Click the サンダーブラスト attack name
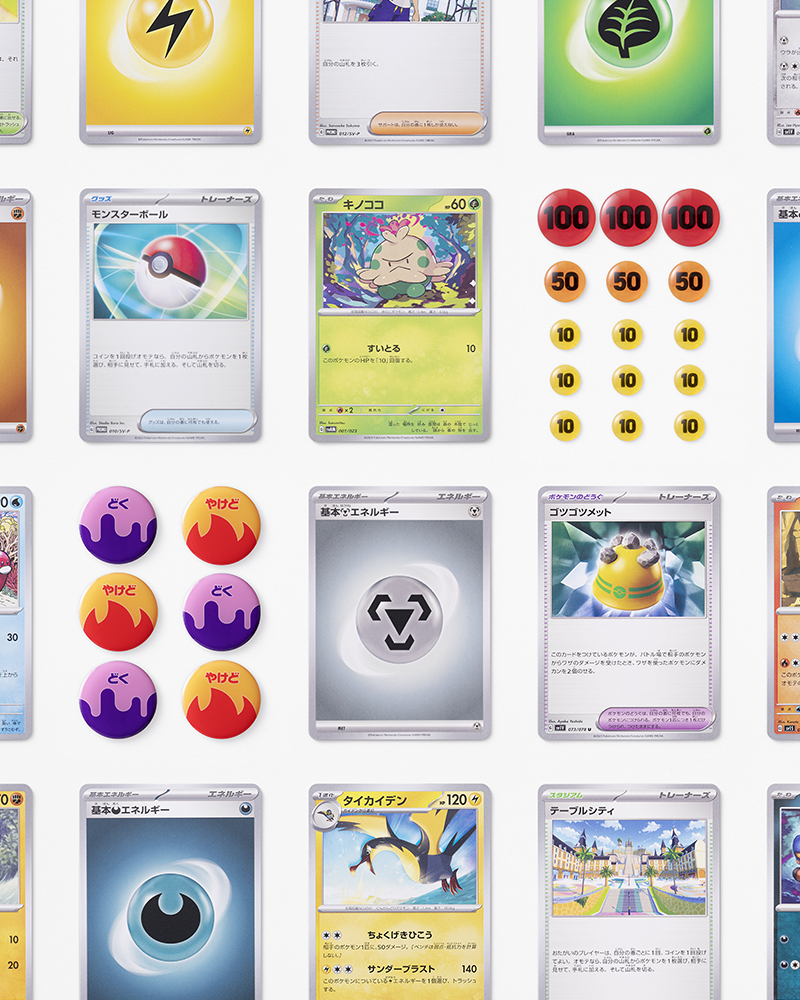 pos(401,969)
